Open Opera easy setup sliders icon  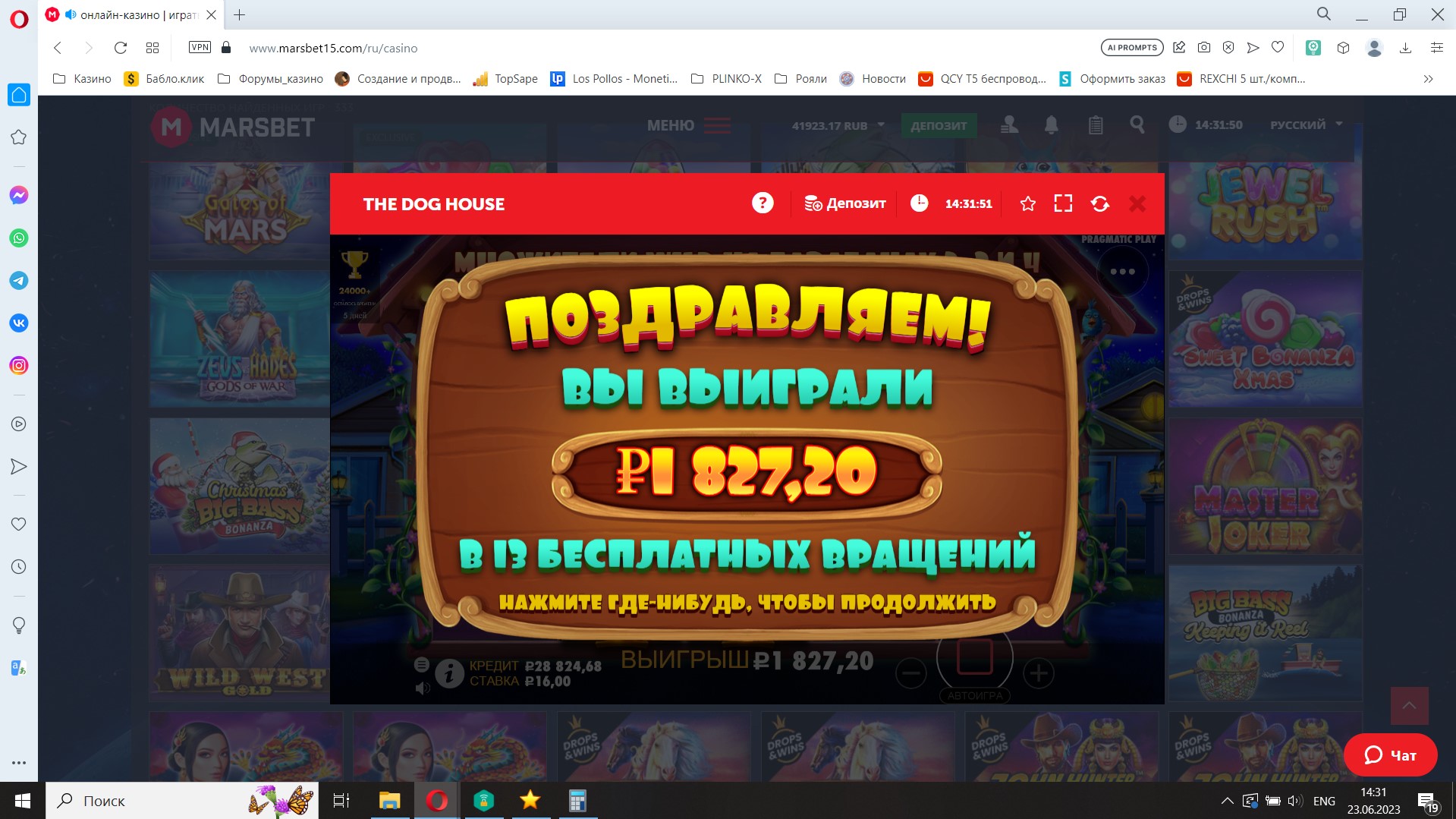[x=1436, y=48]
